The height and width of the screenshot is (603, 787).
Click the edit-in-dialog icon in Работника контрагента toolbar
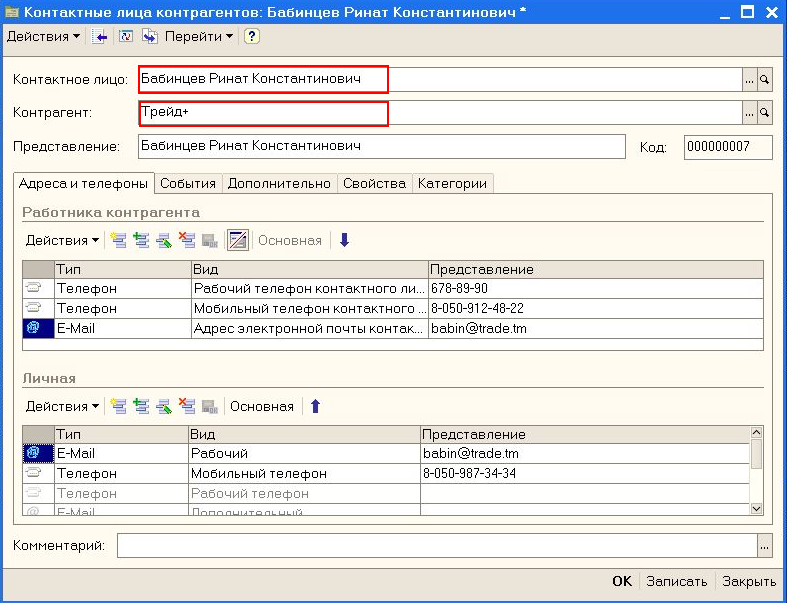click(237, 240)
